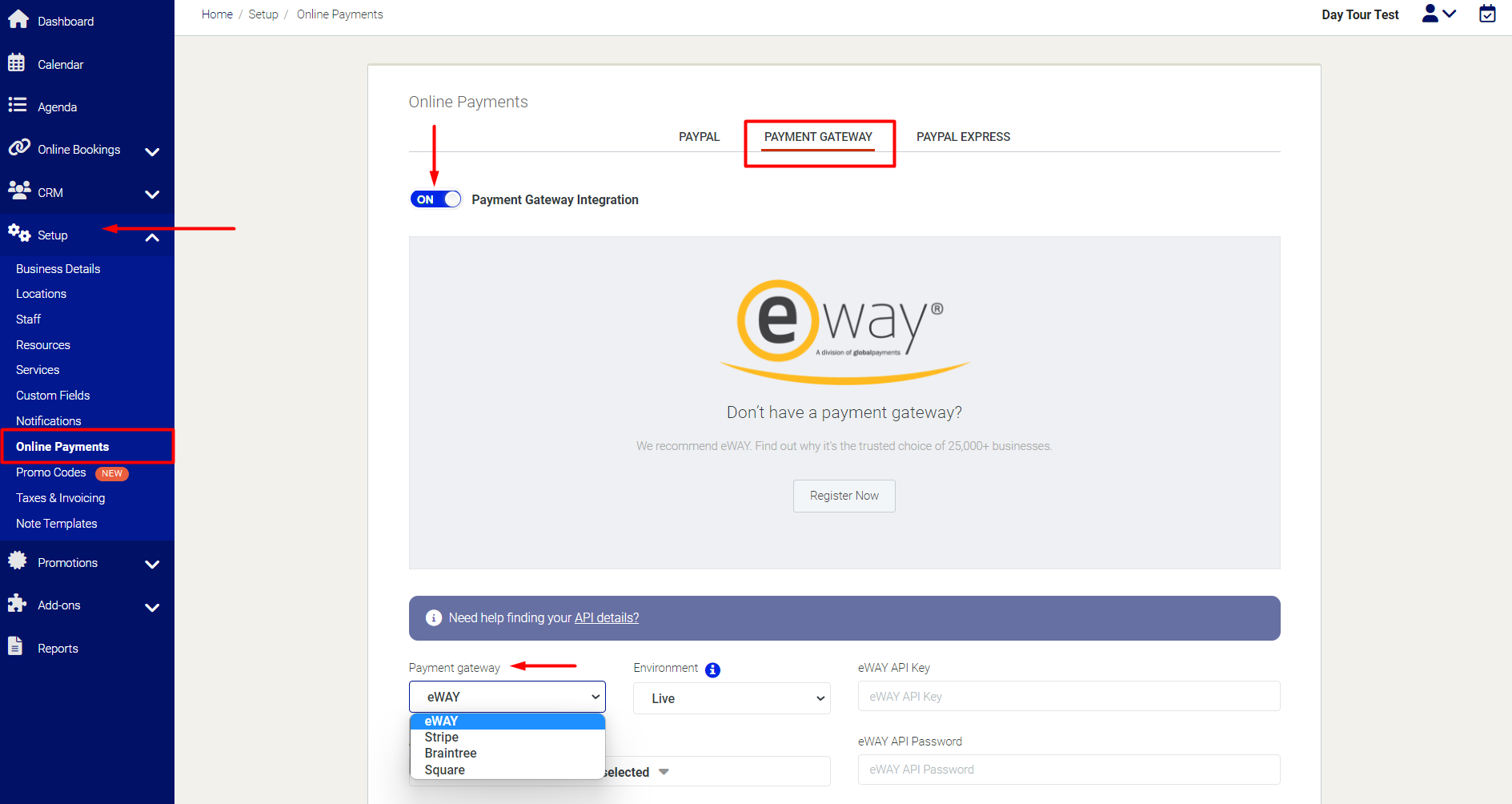1512x804 pixels.
Task: Expand the Add-ons menu chevron
Action: click(152, 607)
